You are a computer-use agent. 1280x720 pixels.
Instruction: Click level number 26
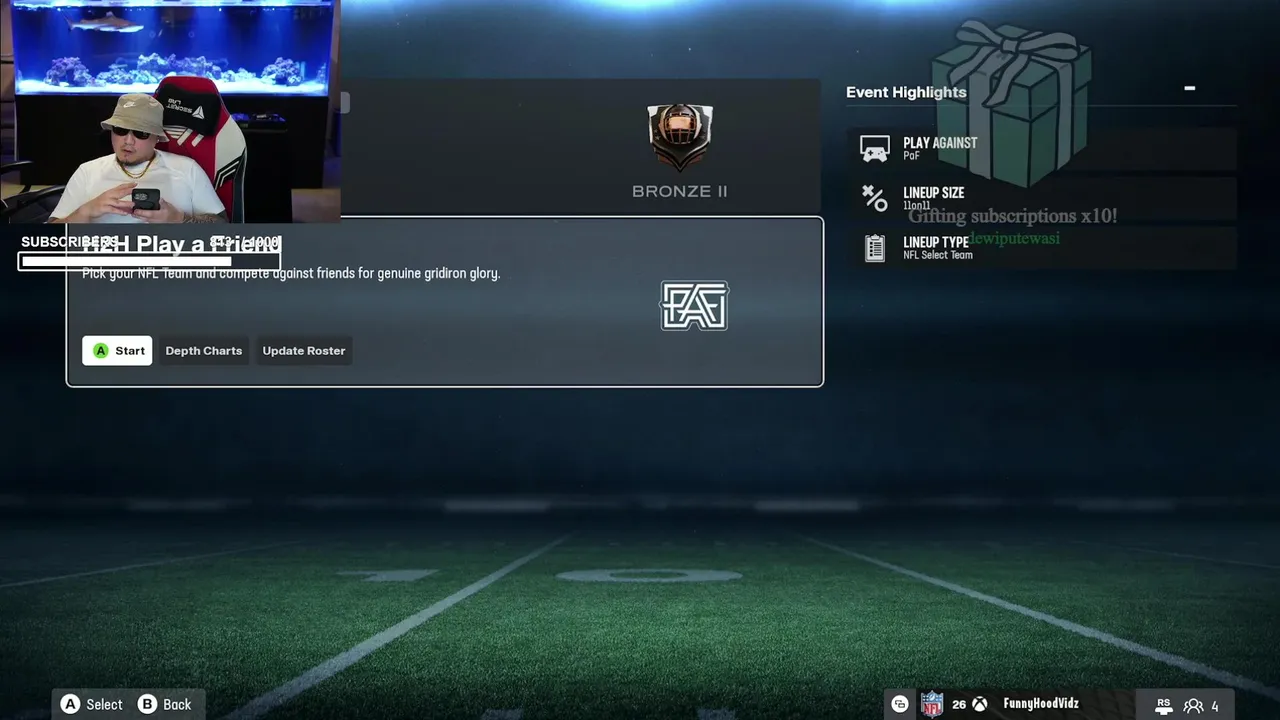tap(959, 705)
